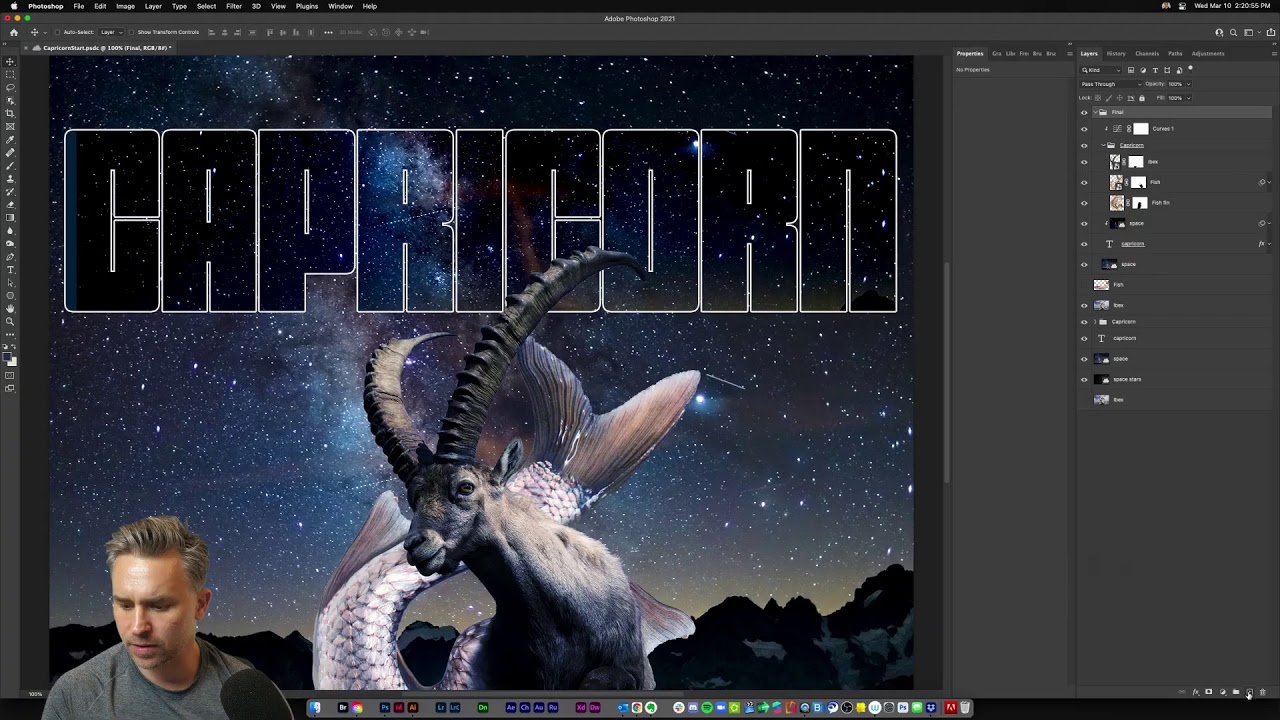Open Finder from the Dock
1280x720 pixels.
314,708
